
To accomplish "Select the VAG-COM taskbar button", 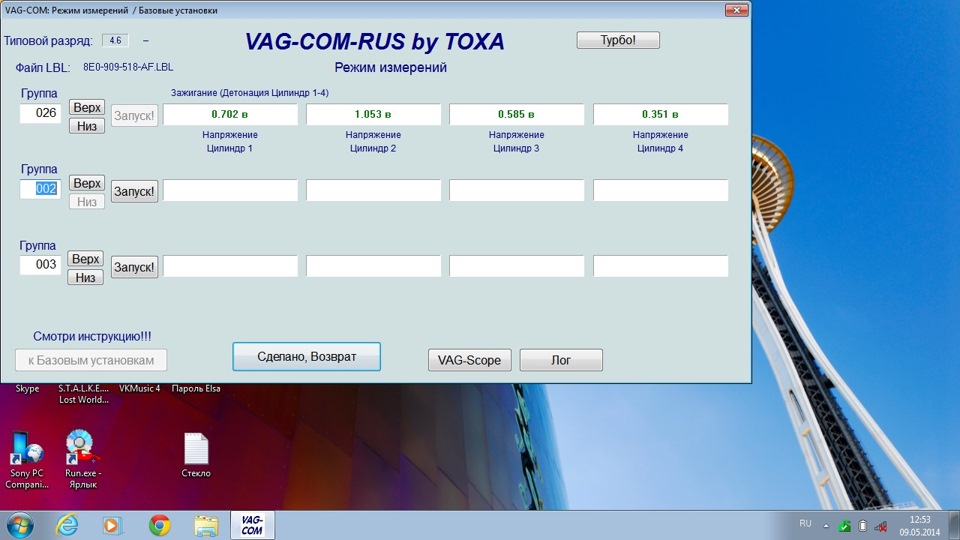I will point(252,525).
